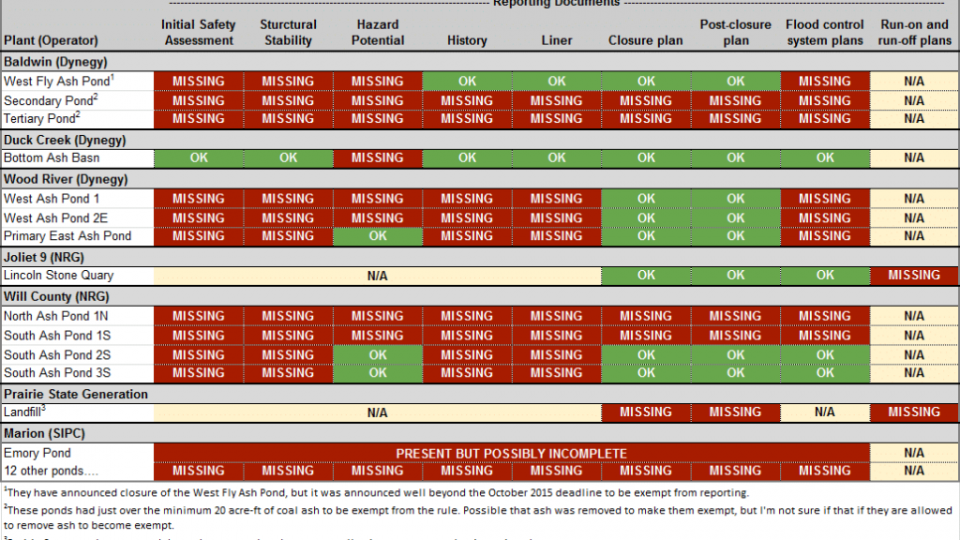Click the 'Closure plan' column header
This screenshot has width=960, height=540.
point(645,40)
